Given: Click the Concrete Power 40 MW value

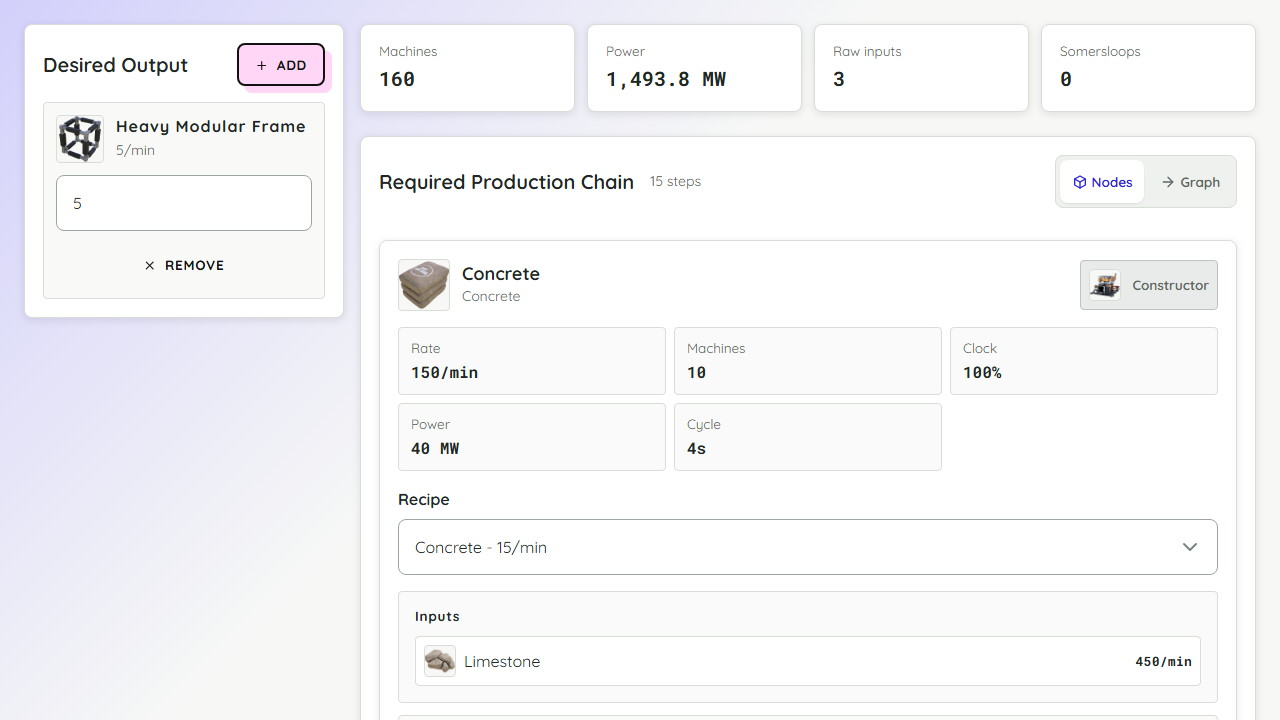Looking at the screenshot, I should tap(435, 448).
